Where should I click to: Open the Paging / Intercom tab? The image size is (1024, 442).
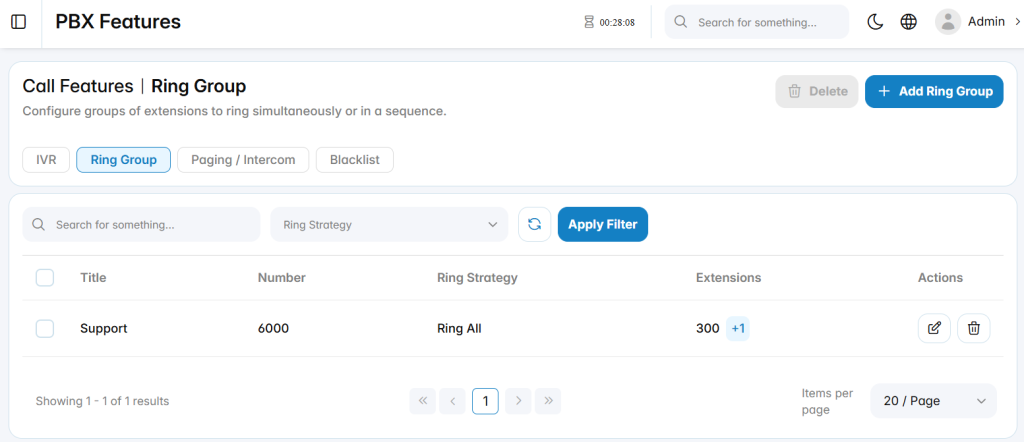(x=243, y=160)
